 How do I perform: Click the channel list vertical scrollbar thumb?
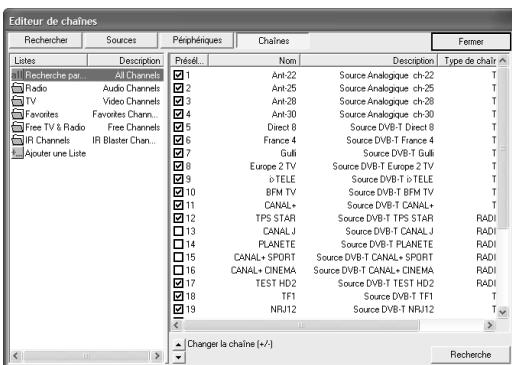pyautogui.click(x=503, y=148)
